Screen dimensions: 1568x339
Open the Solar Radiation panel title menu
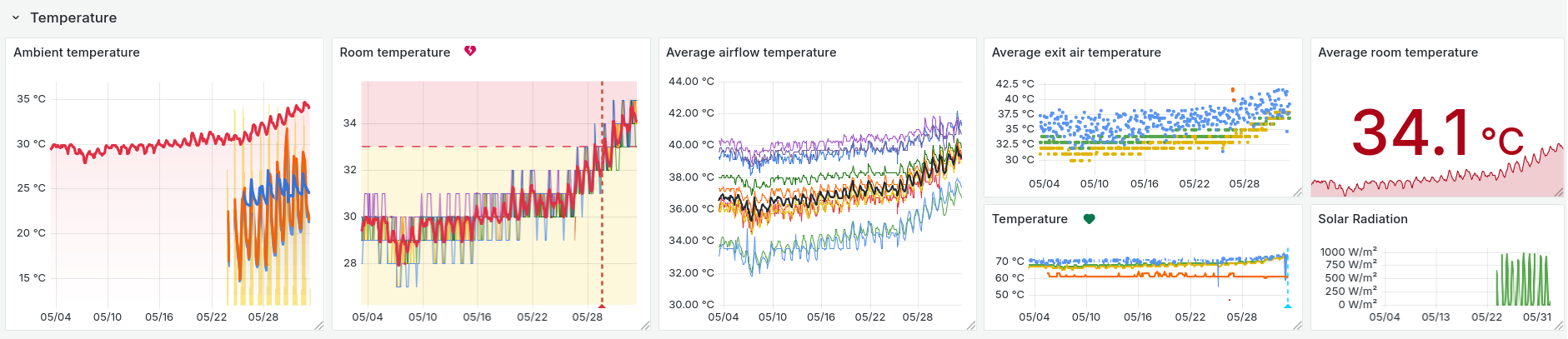pyautogui.click(x=1362, y=219)
